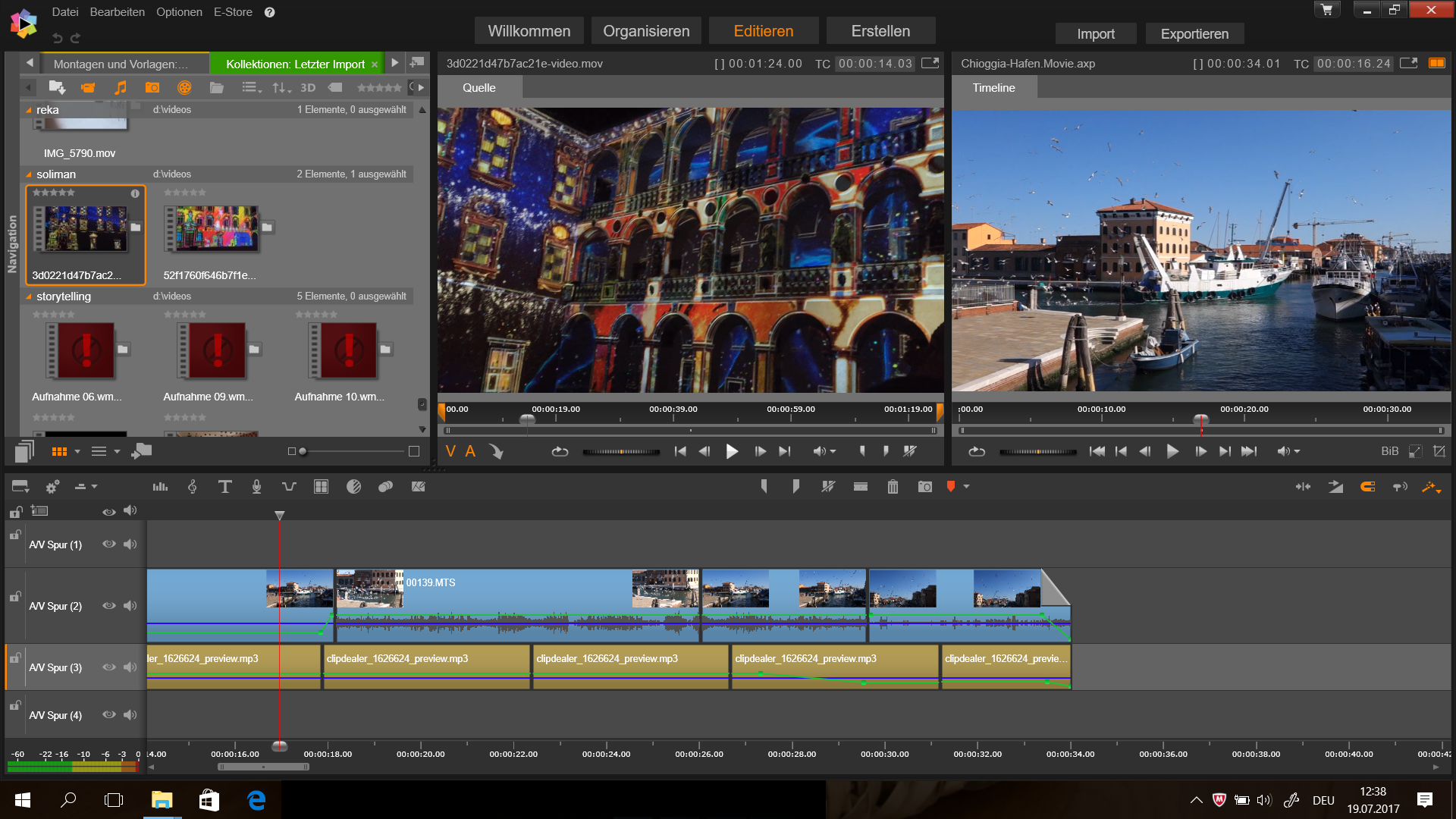Viewport: 1456px width, 819px height.
Task: Collapse the soliman folder group
Action: point(29,174)
